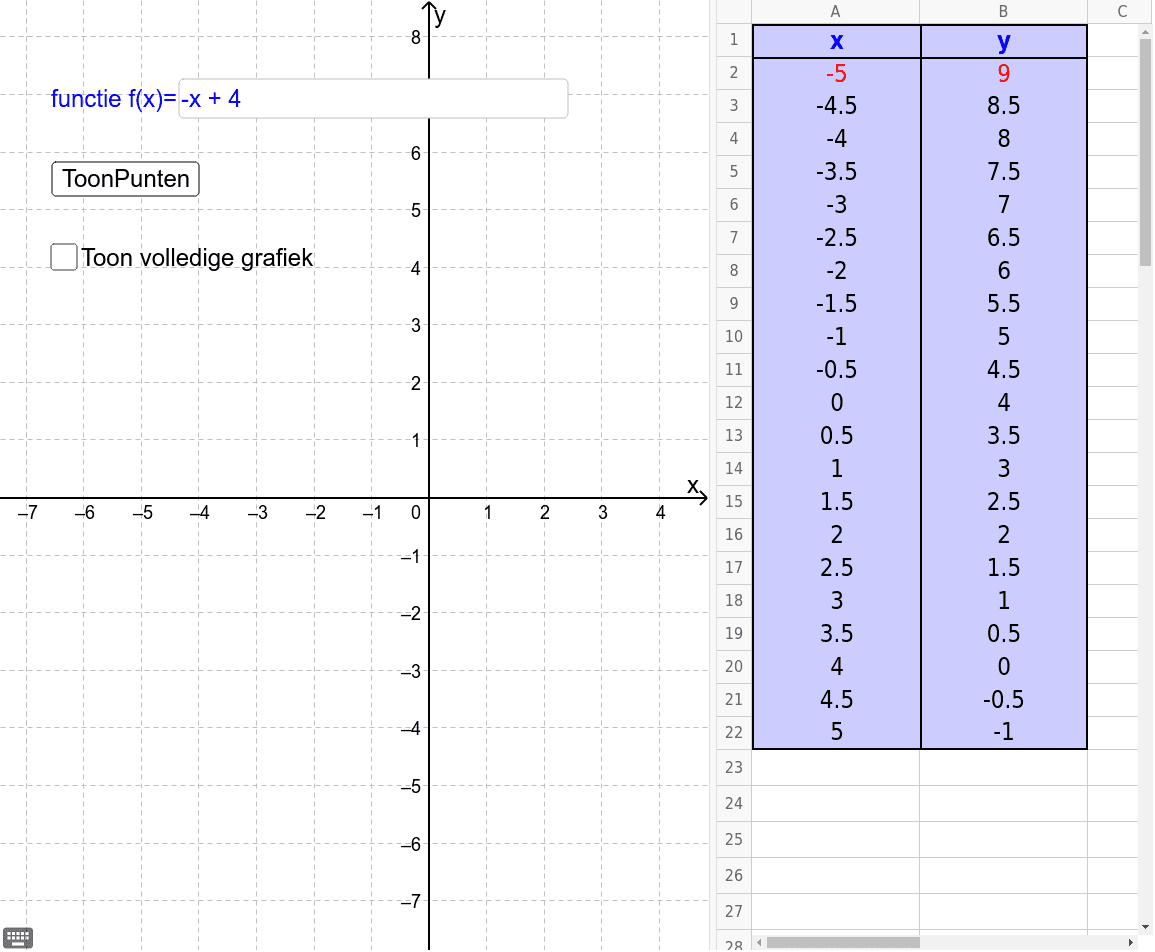
Task: Select cell A11 with value -0.5
Action: point(836,370)
